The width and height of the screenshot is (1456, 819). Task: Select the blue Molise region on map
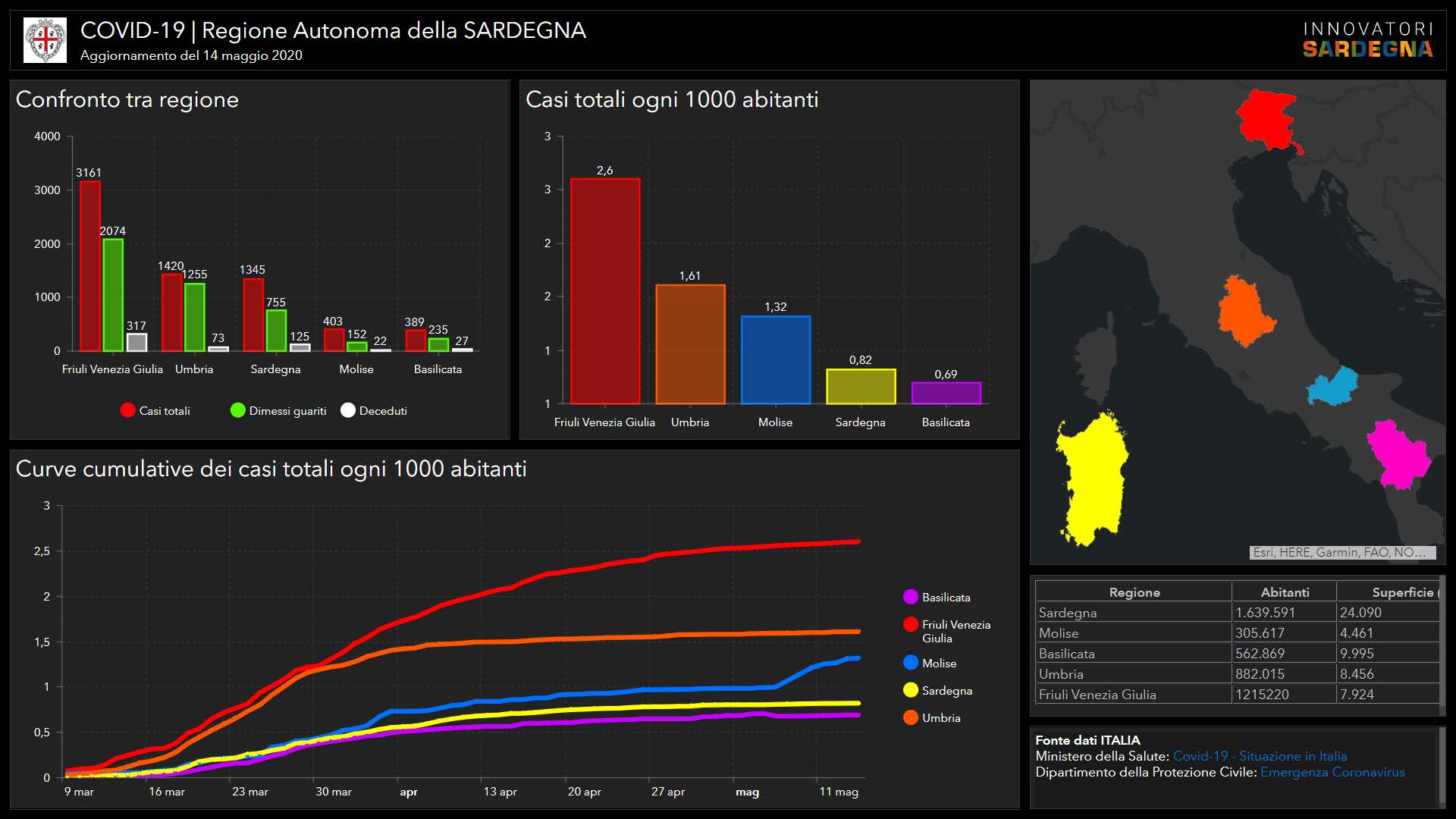pyautogui.click(x=1334, y=387)
